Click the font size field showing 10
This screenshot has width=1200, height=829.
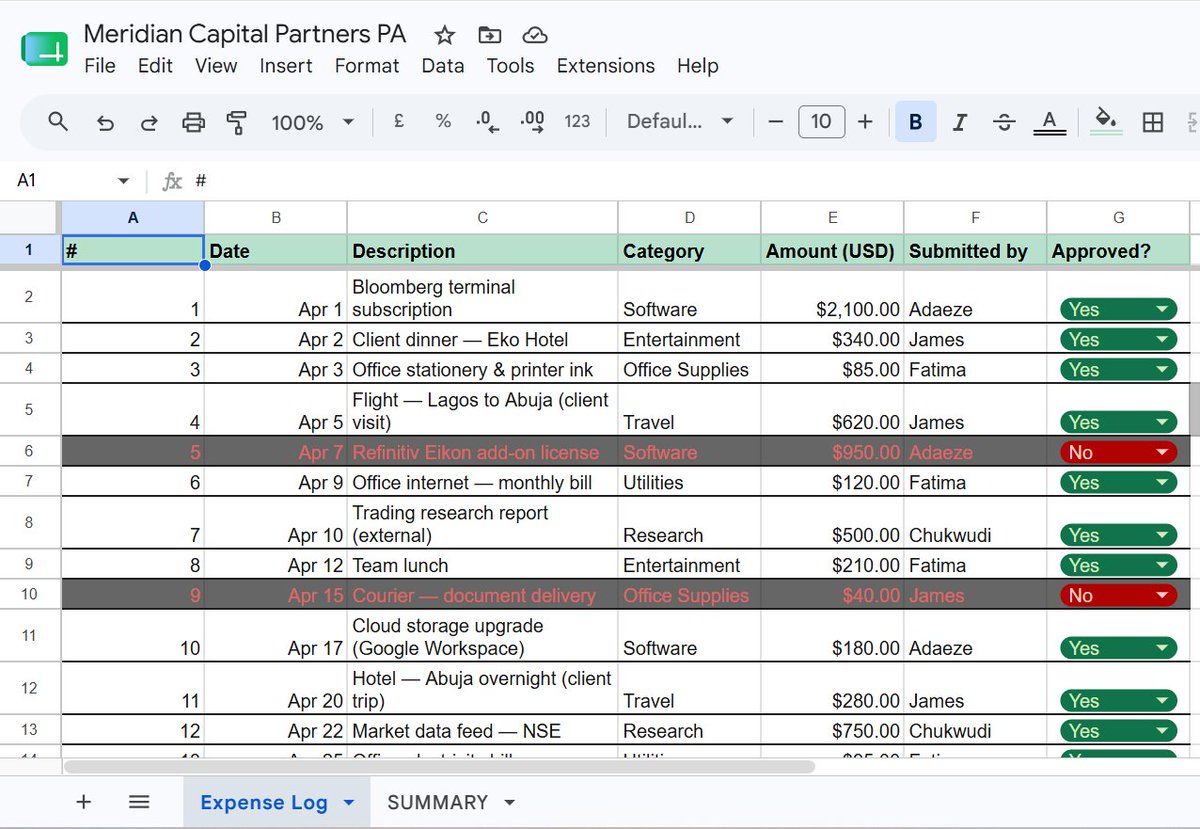[x=821, y=122]
